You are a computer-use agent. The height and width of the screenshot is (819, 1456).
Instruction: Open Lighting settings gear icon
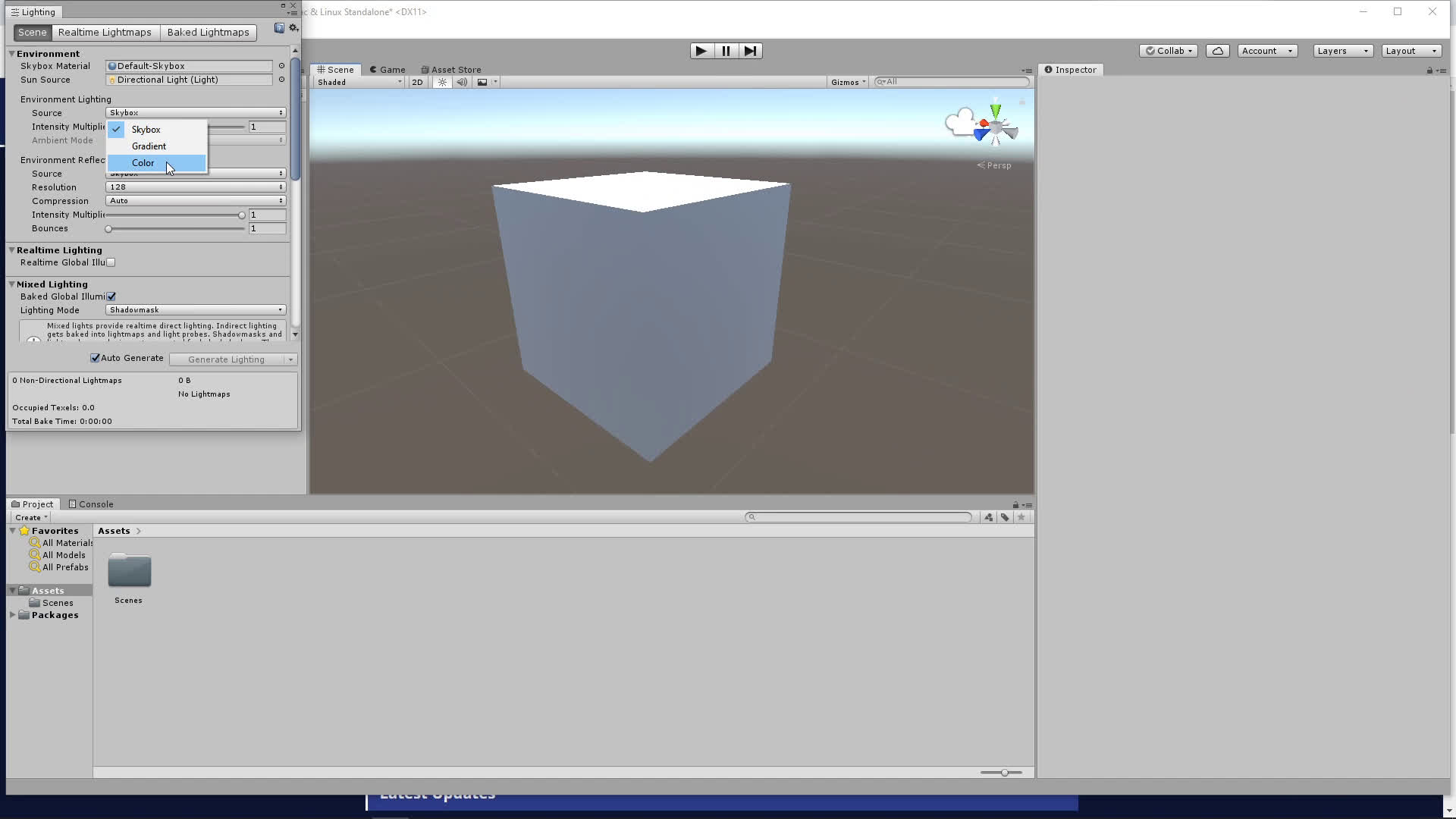(293, 28)
